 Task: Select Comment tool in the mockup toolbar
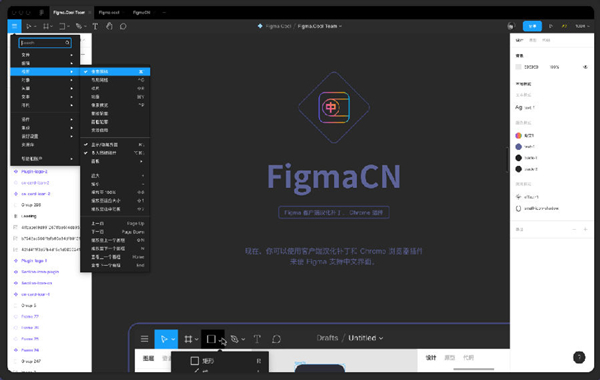pos(276,339)
